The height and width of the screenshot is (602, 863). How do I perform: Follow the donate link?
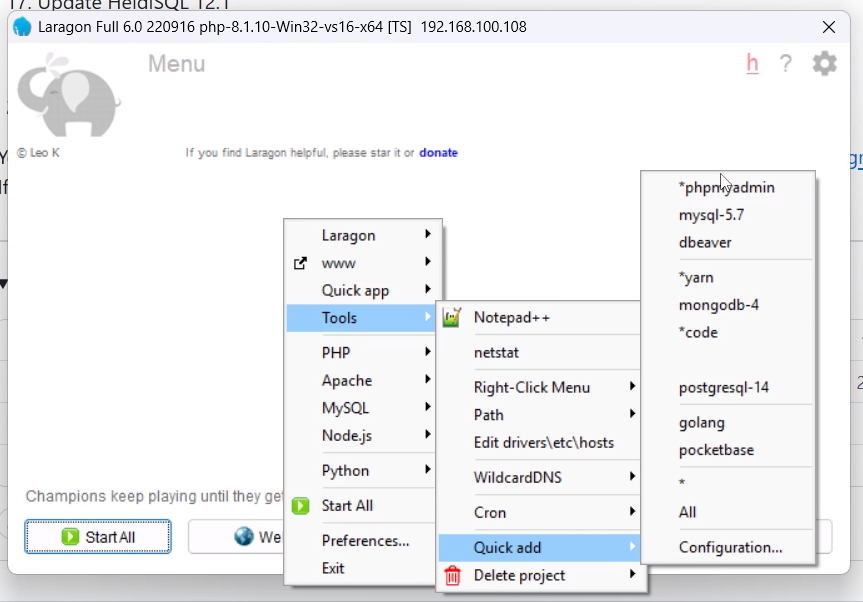click(x=438, y=153)
